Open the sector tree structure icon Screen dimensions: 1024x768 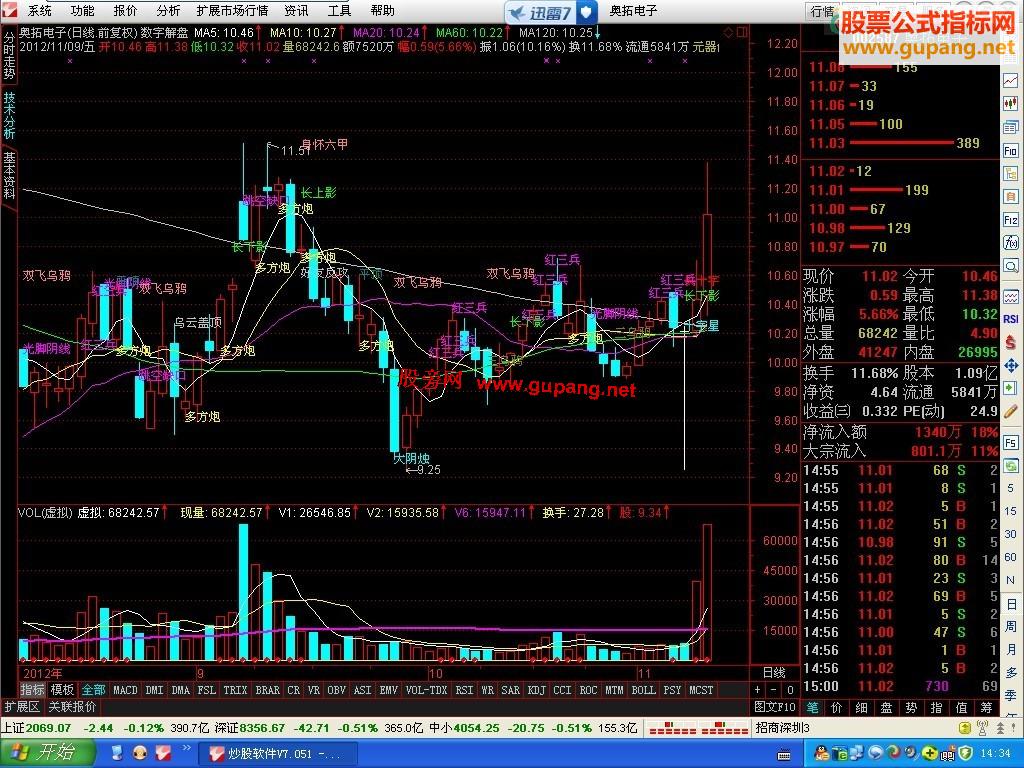tap(1010, 173)
